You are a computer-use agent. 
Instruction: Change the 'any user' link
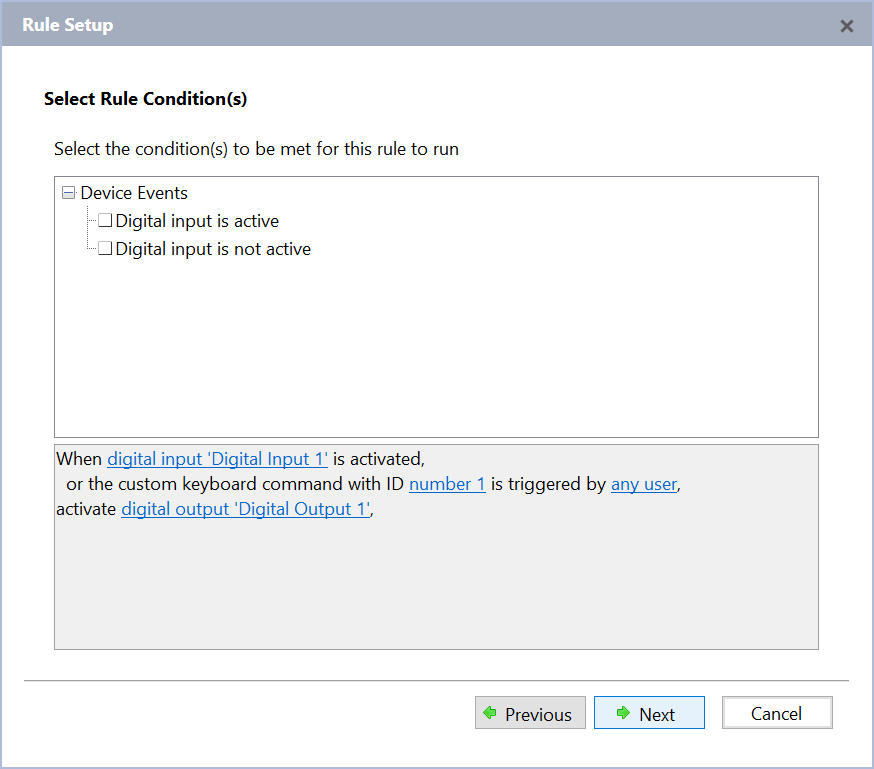644,484
